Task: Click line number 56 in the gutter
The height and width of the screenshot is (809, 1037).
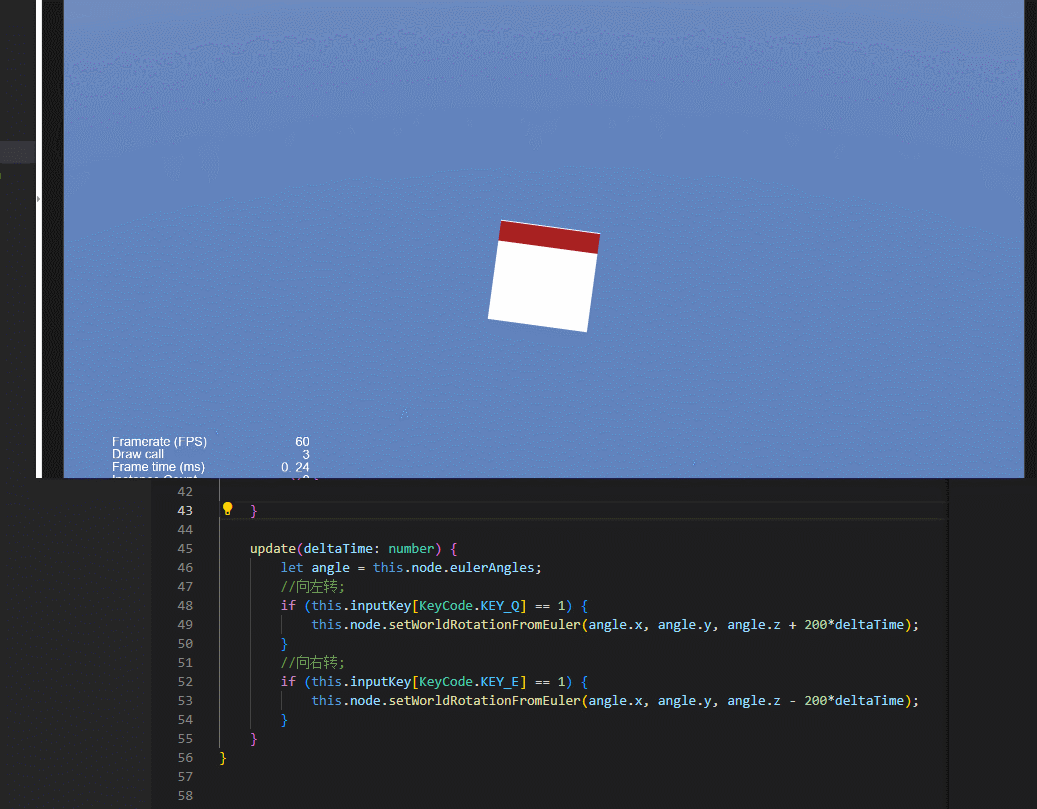Action: (185, 757)
